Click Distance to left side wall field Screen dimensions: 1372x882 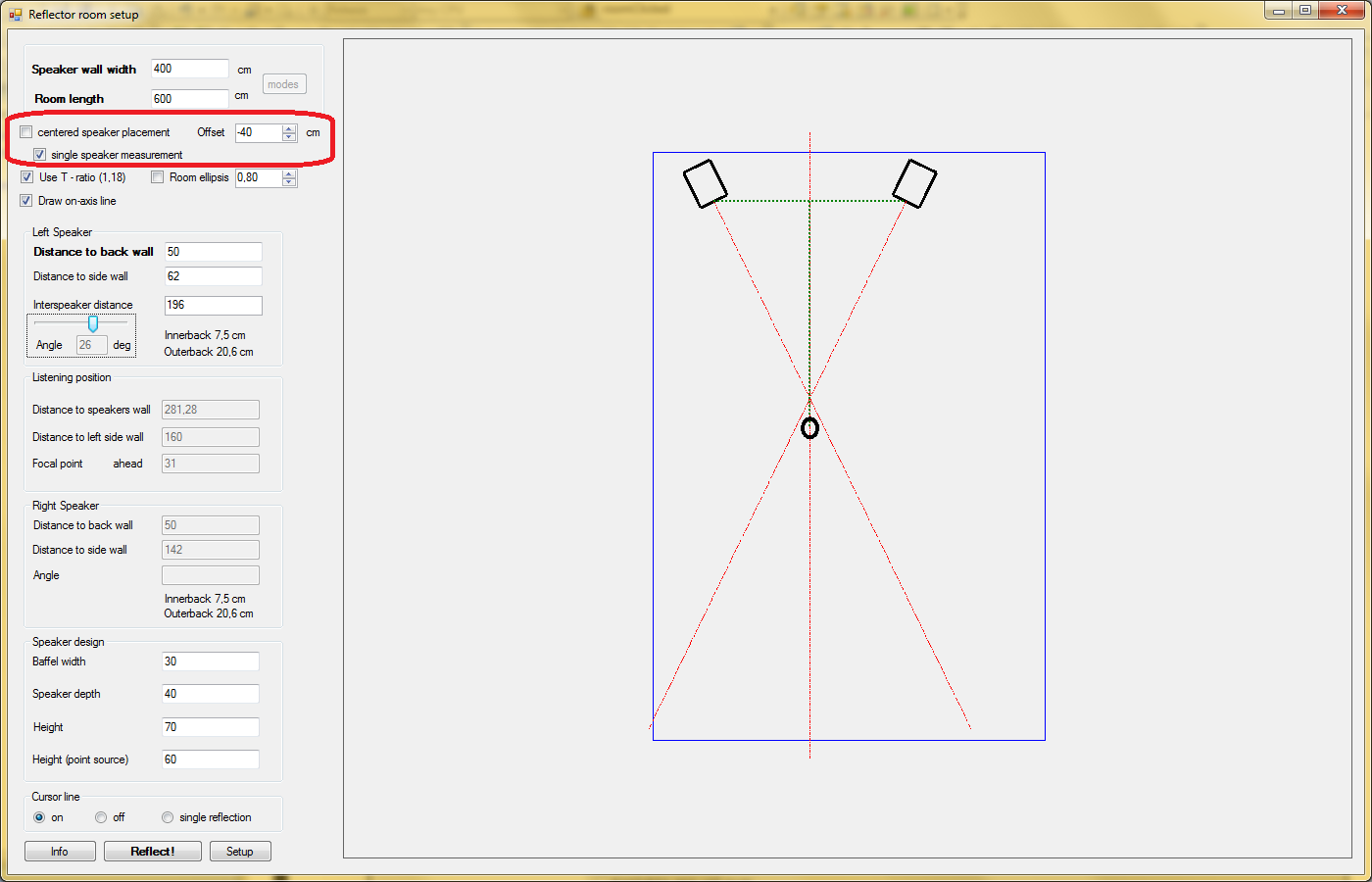coord(211,437)
